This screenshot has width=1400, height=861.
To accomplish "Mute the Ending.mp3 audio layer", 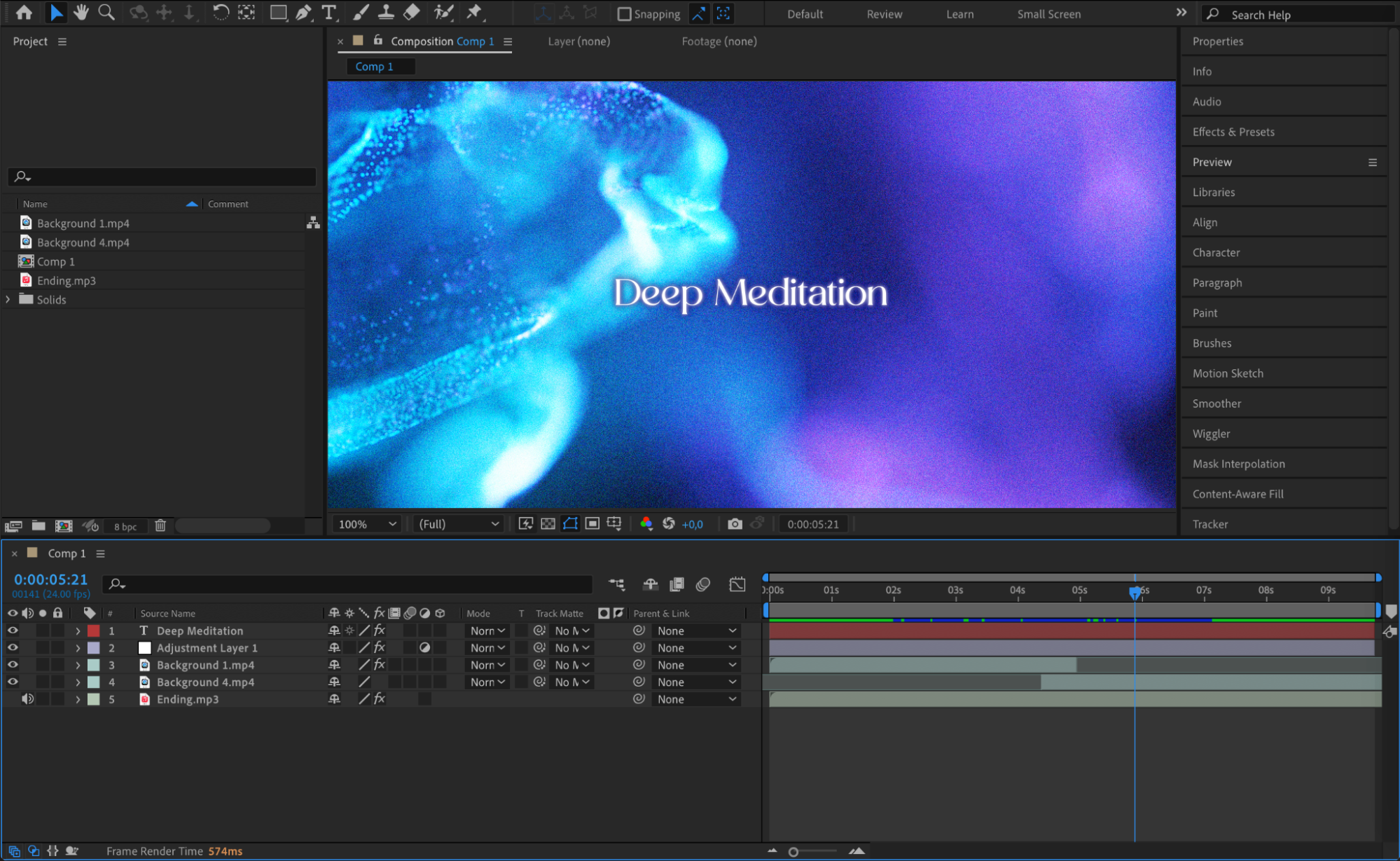I will coord(27,699).
